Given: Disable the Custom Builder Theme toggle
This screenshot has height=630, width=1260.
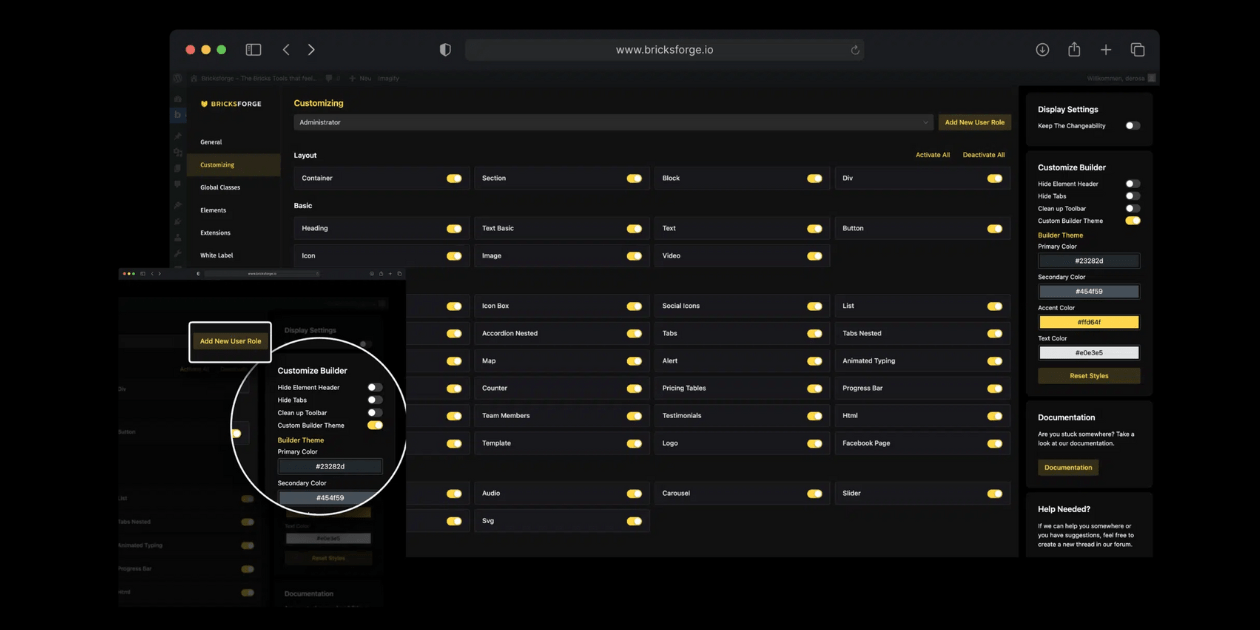Looking at the screenshot, I should click(x=1133, y=220).
